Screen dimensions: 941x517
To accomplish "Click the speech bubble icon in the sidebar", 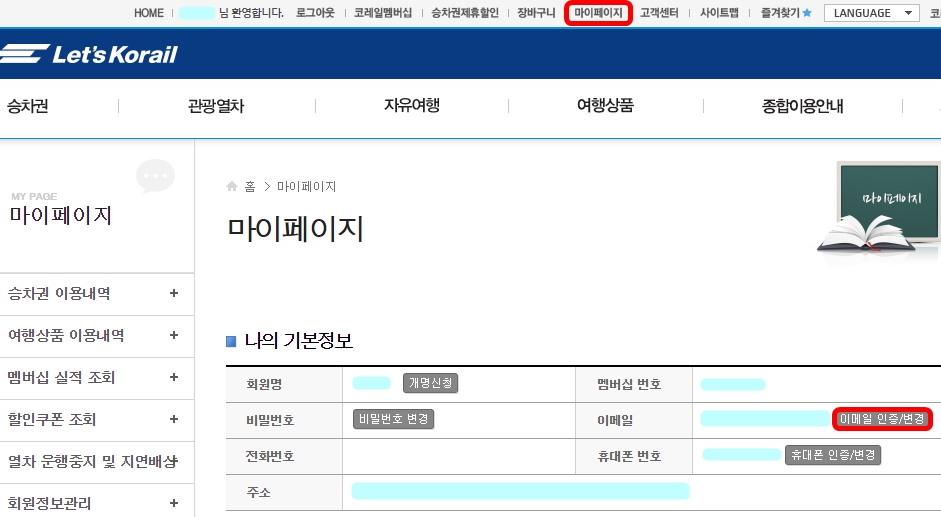I will [155, 176].
